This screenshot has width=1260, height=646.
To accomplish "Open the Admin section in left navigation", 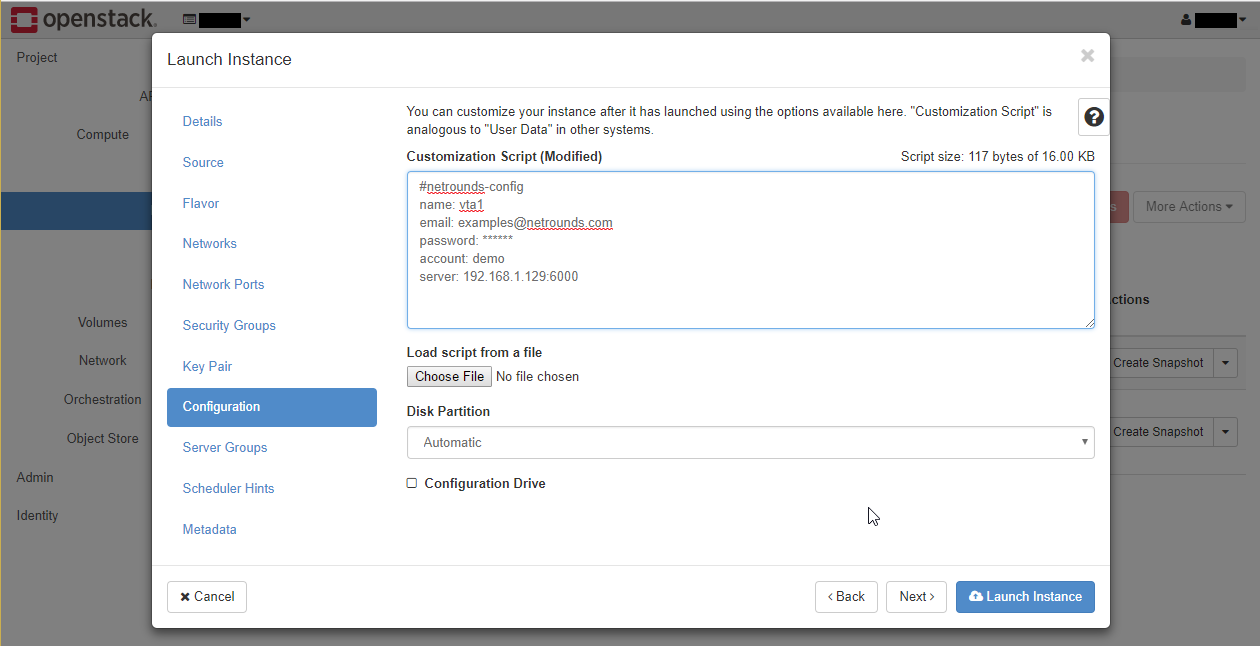I will (34, 477).
